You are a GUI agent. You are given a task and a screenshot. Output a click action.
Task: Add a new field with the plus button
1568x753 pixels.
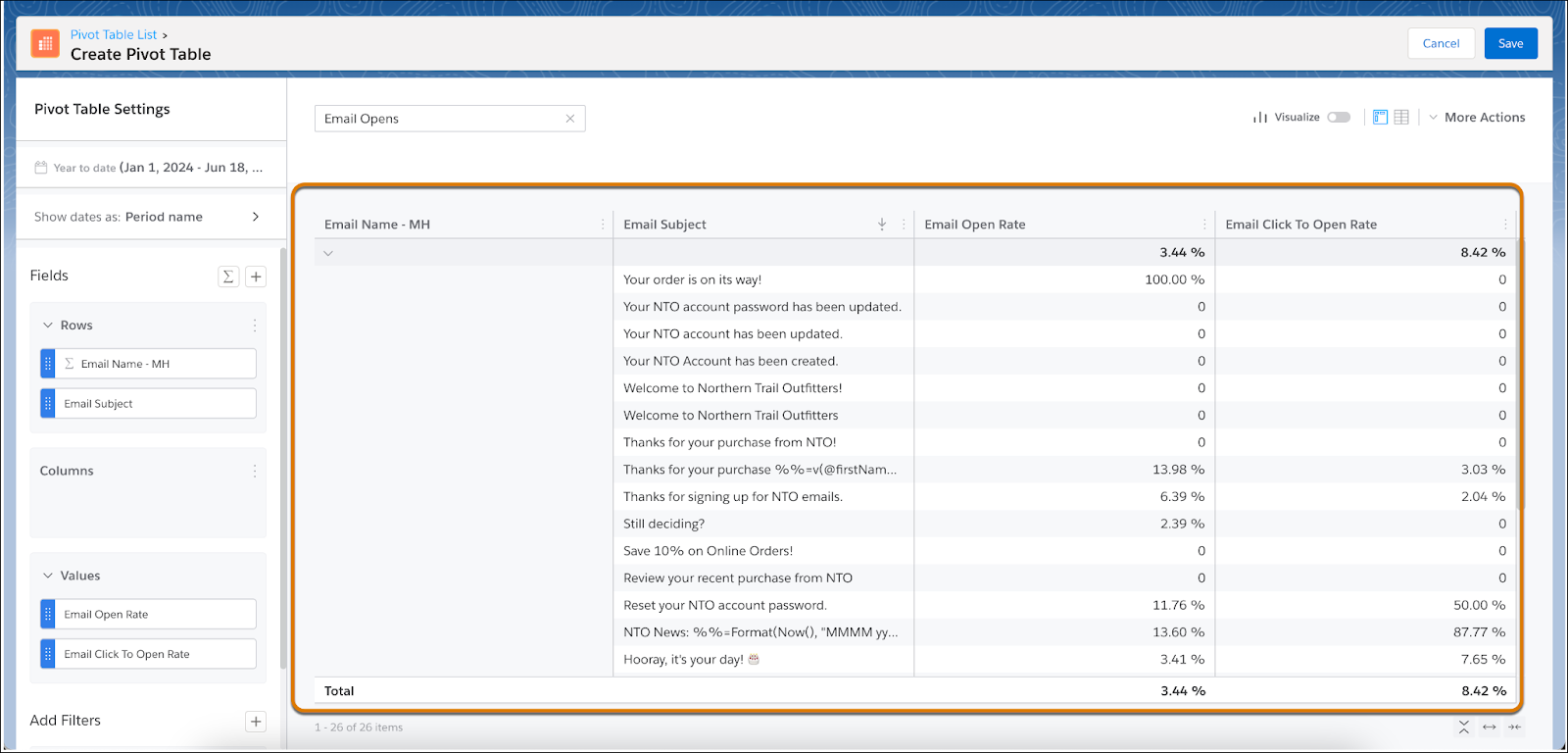pyautogui.click(x=256, y=276)
